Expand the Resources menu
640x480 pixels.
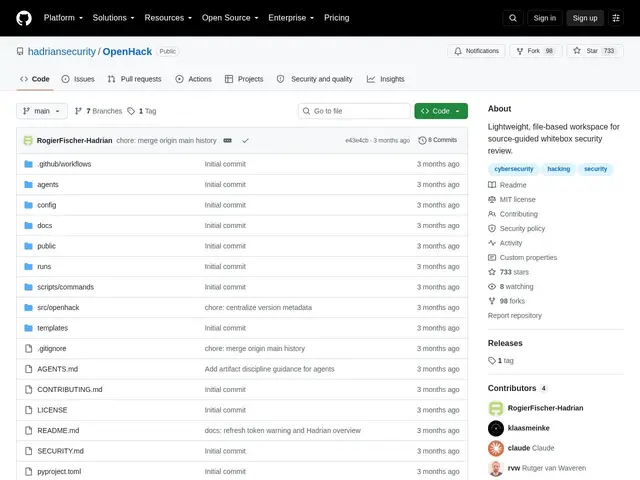point(168,18)
